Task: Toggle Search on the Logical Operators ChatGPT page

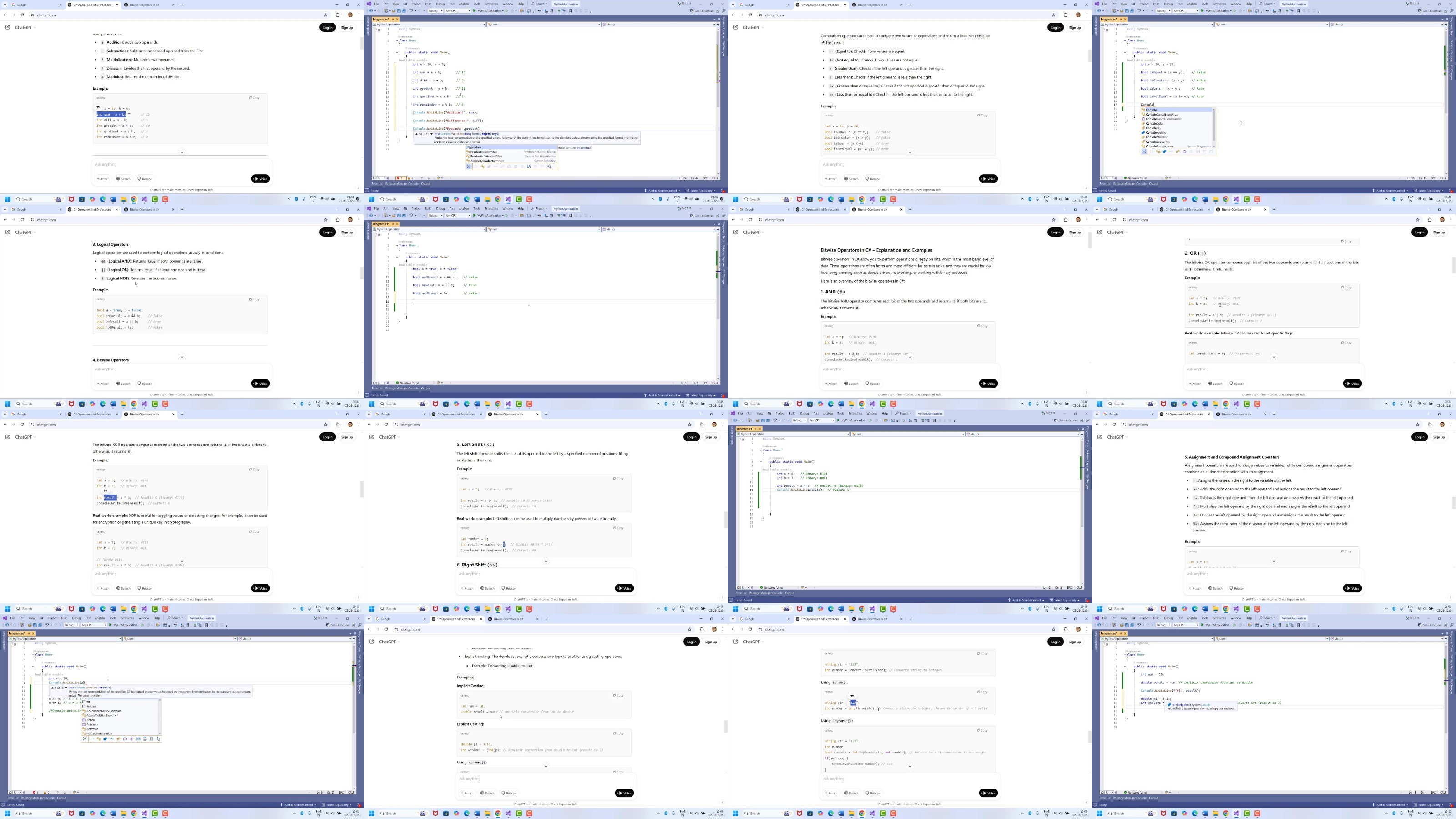Action: [x=124, y=384]
